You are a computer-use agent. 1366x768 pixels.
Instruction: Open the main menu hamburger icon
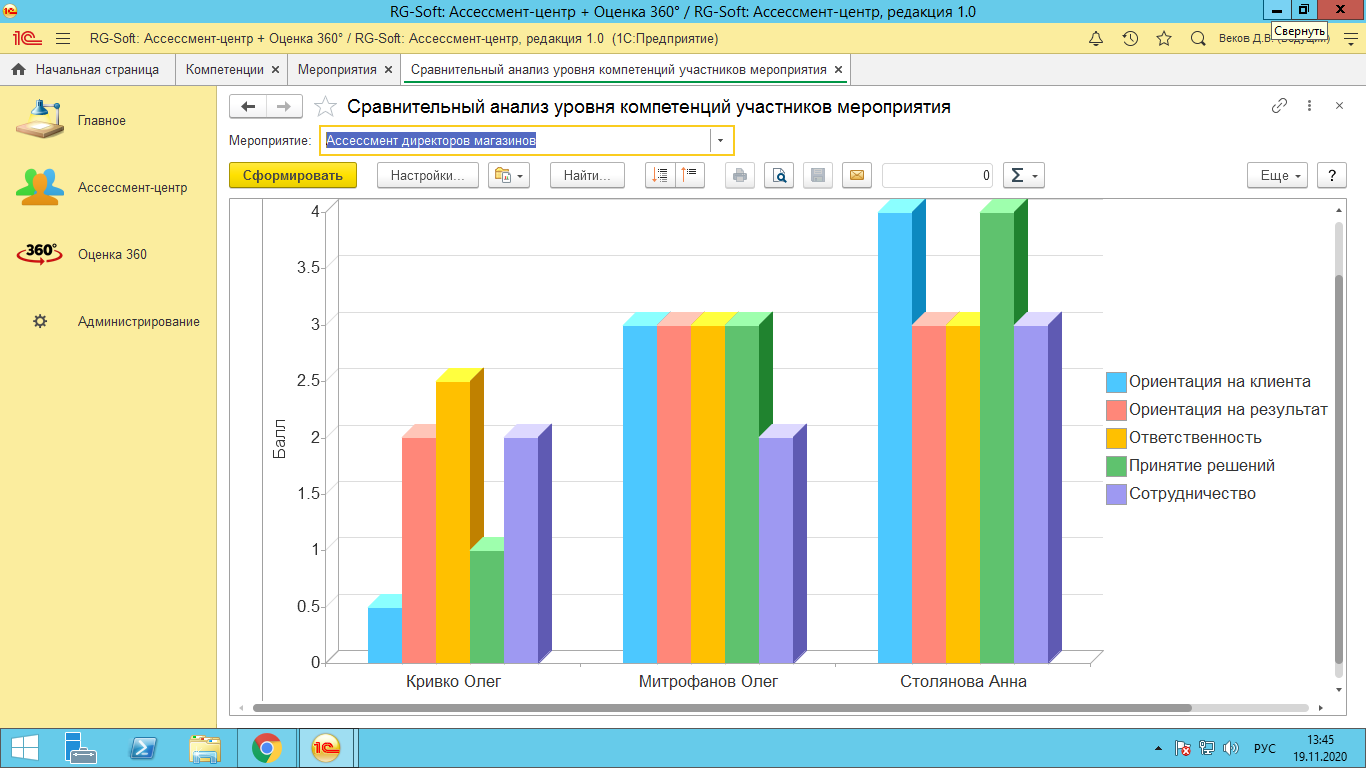(x=63, y=39)
